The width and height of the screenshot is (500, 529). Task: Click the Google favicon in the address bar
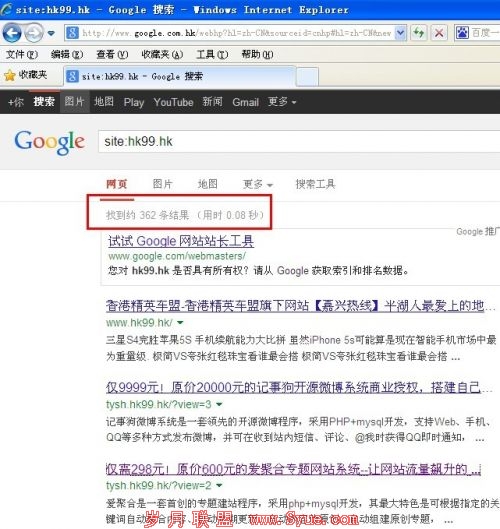(x=72, y=33)
